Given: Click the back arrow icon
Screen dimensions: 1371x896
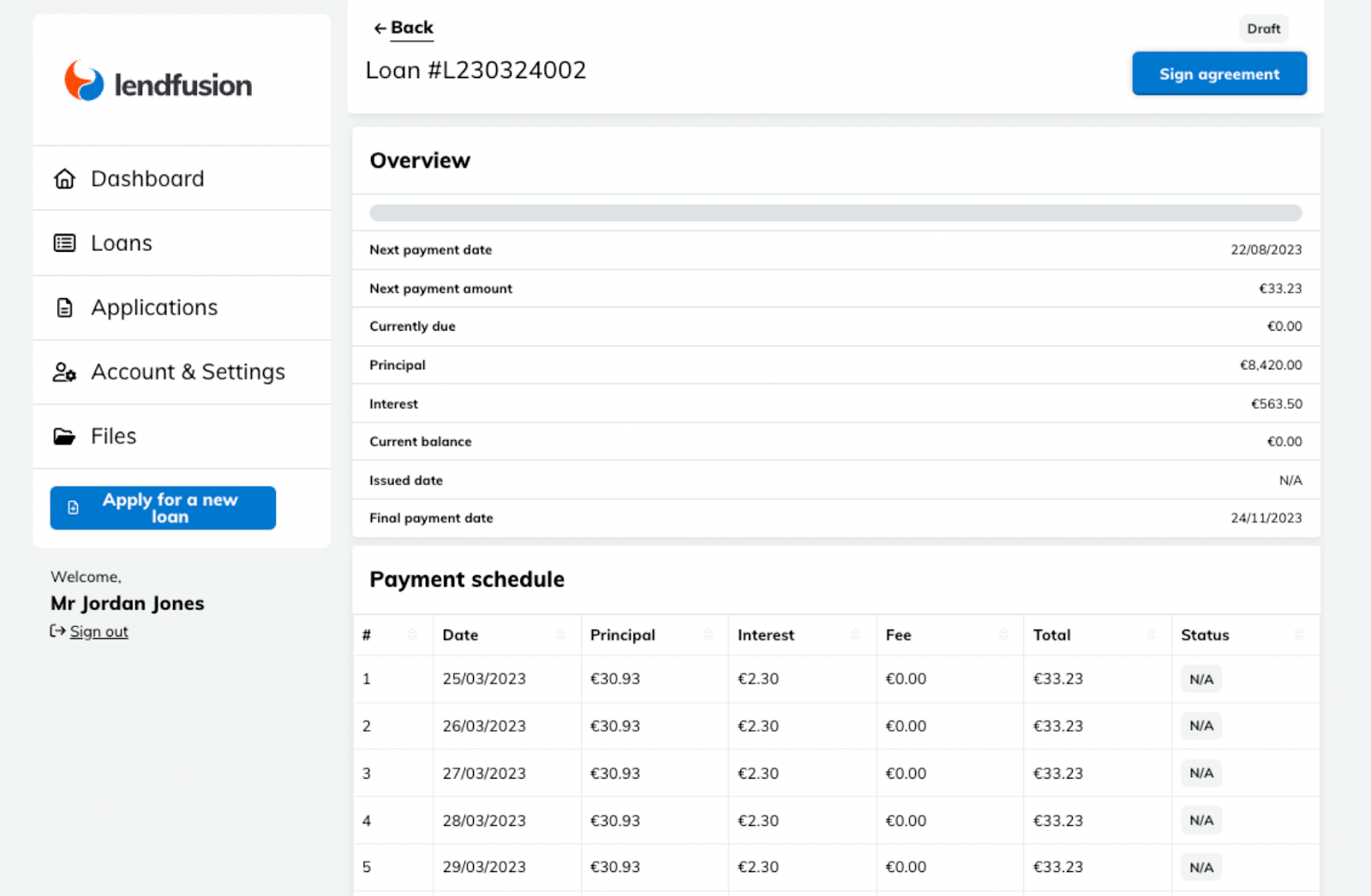Looking at the screenshot, I should coord(380,28).
